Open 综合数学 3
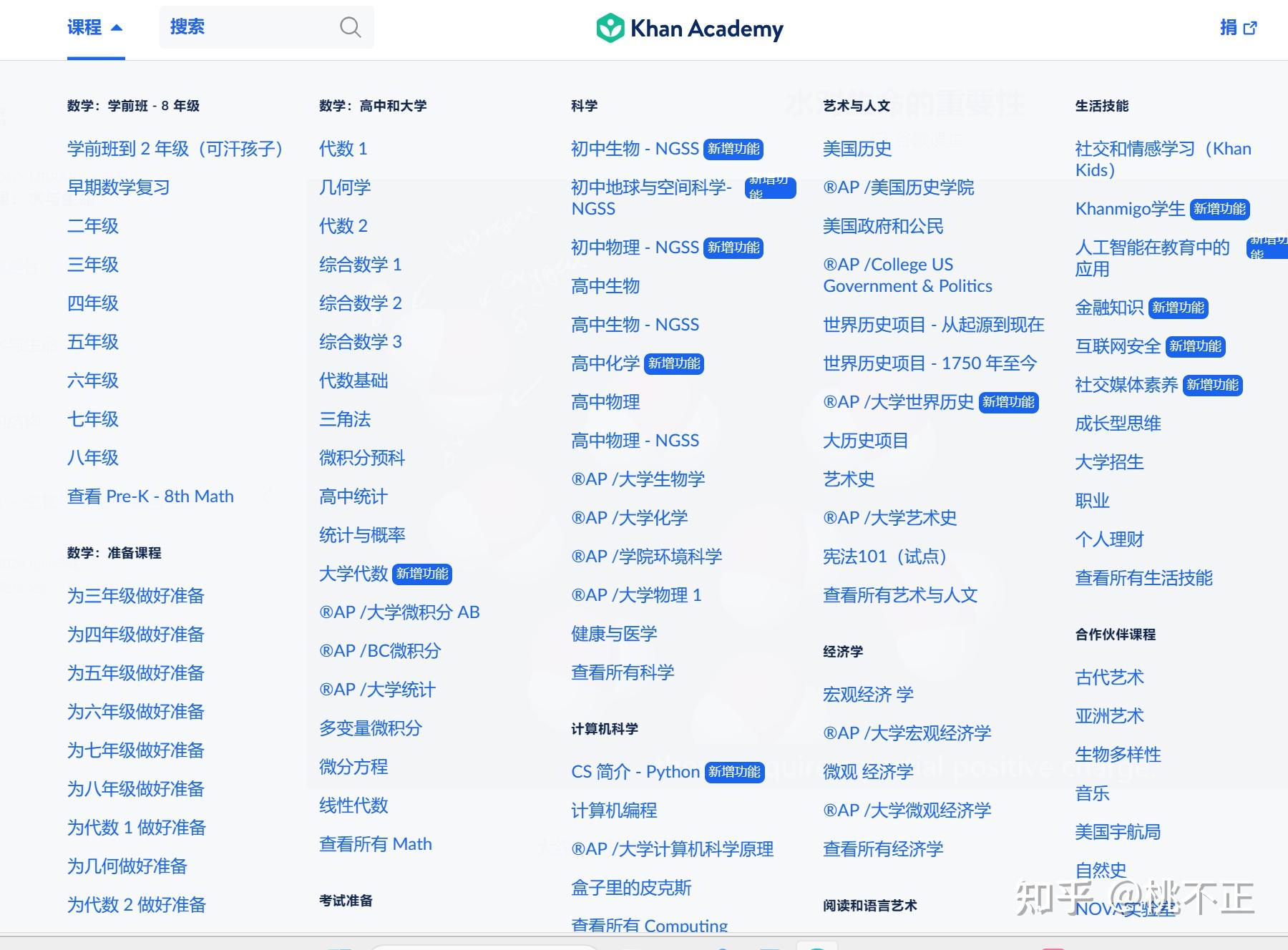This screenshot has height=950, width=1288. click(361, 342)
